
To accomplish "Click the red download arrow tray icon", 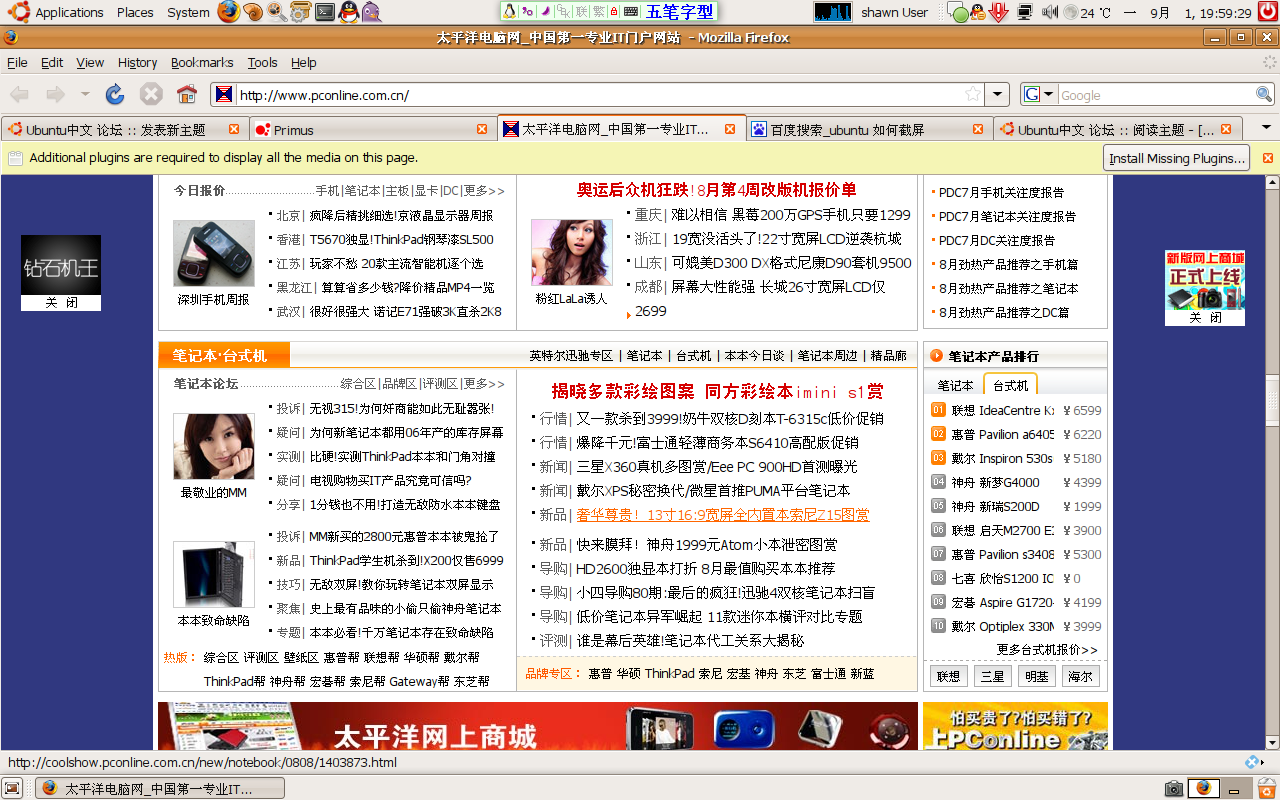I will pyautogui.click(x=998, y=12).
